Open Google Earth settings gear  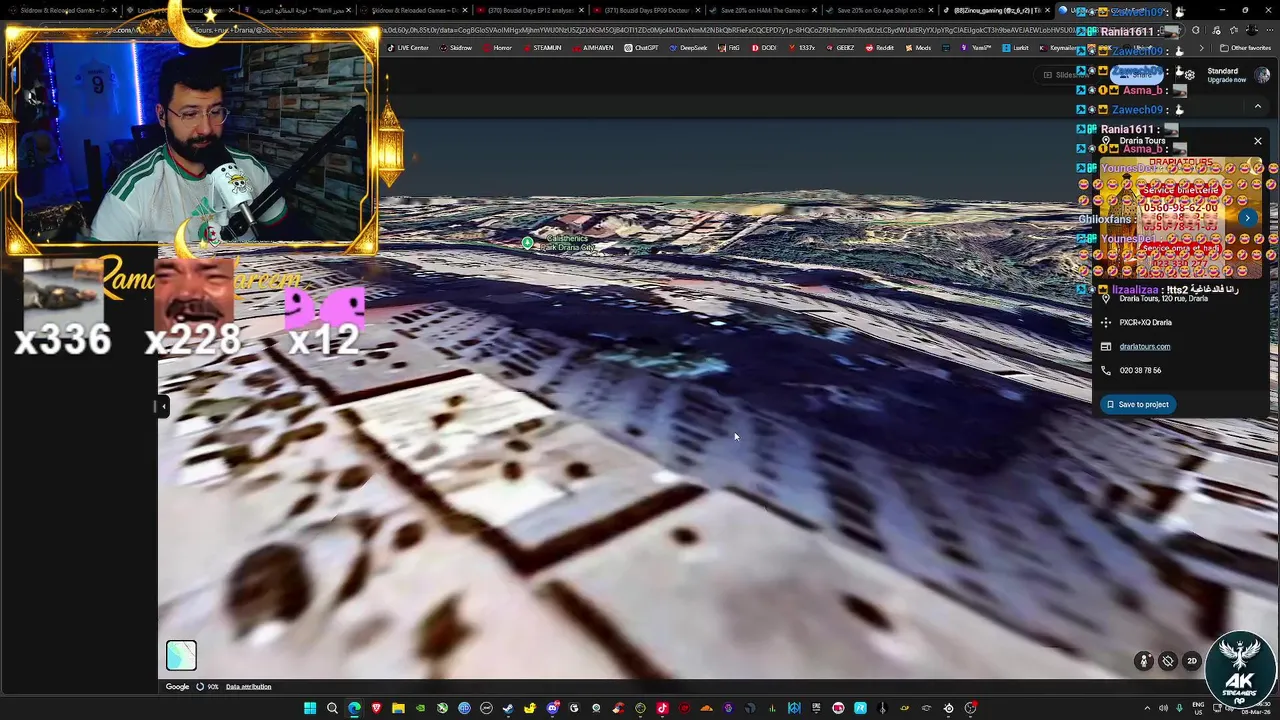coord(1189,75)
